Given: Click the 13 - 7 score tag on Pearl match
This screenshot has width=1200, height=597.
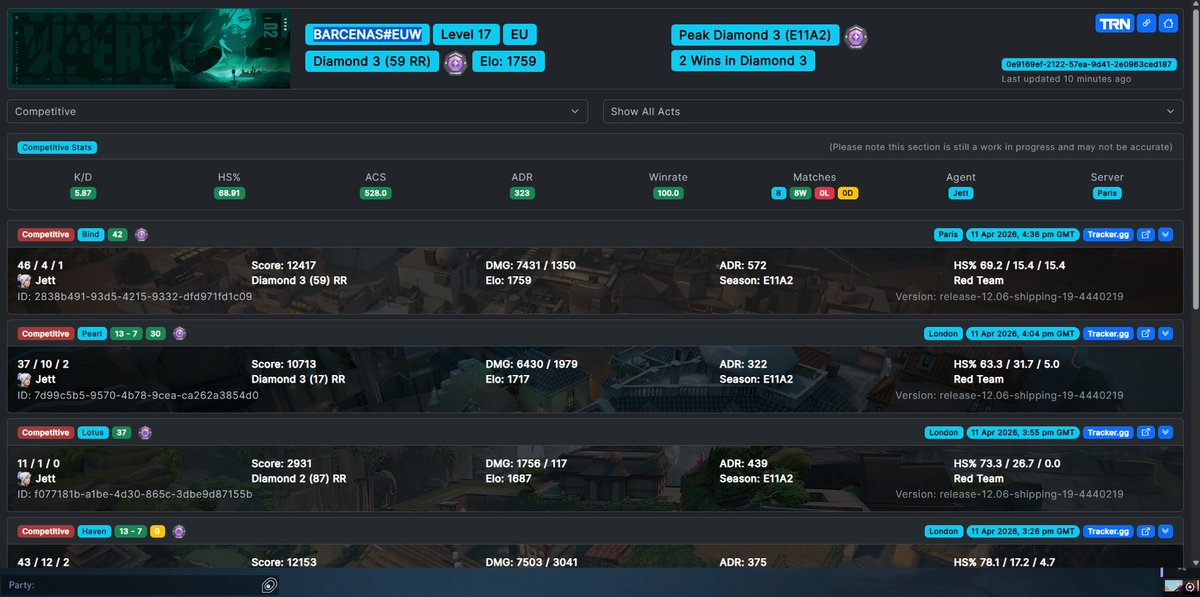Looking at the screenshot, I should coord(126,333).
